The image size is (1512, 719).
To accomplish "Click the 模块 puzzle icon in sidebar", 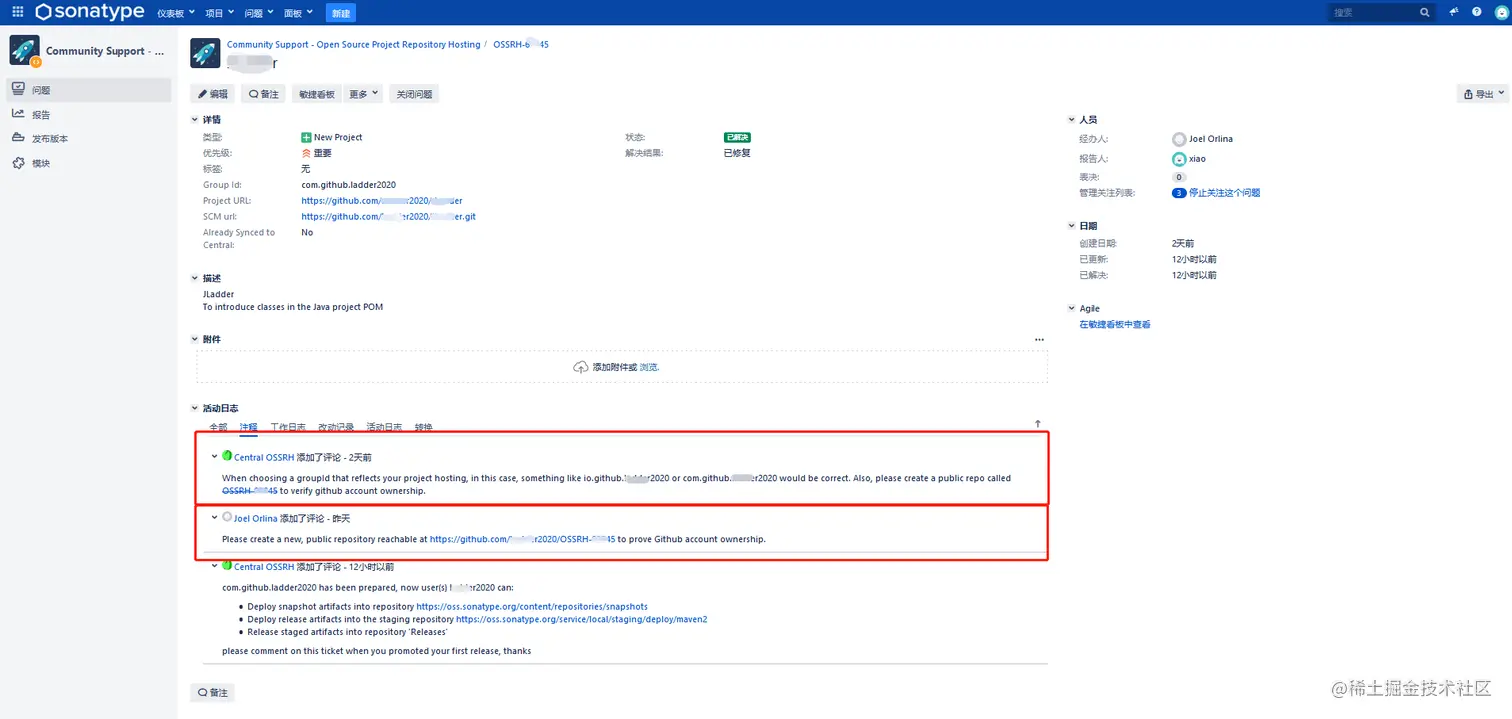I will (x=18, y=163).
